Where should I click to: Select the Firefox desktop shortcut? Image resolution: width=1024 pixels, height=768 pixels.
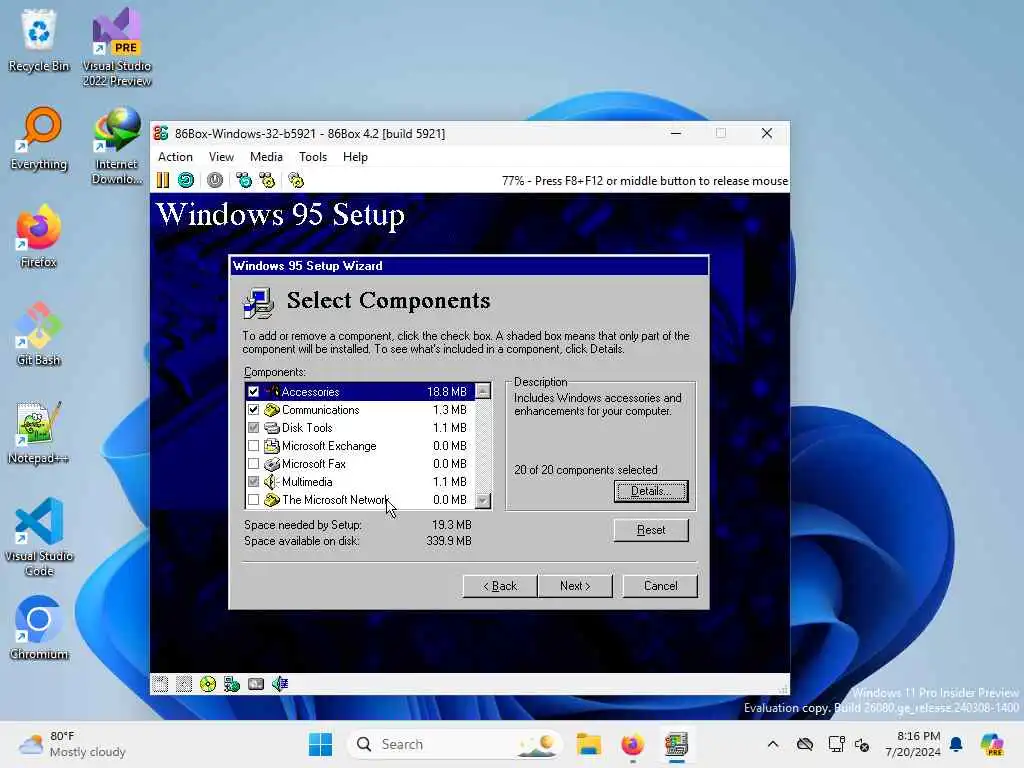39,237
